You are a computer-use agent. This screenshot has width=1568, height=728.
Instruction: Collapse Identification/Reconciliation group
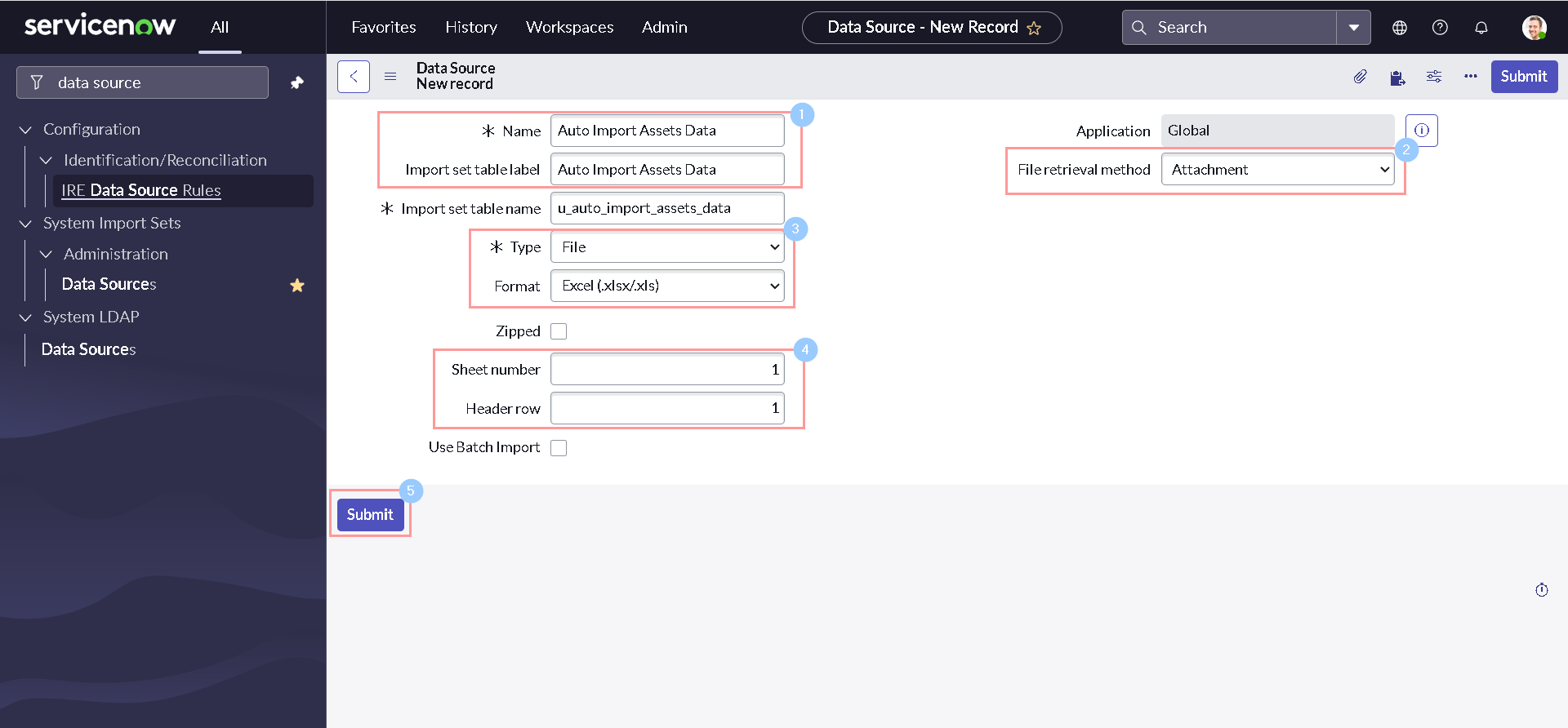46,161
